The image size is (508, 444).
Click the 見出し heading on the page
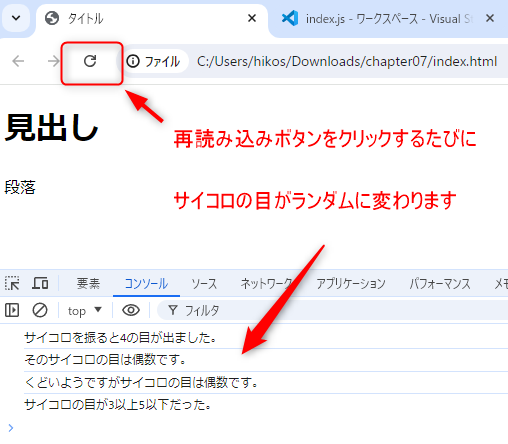pos(51,128)
